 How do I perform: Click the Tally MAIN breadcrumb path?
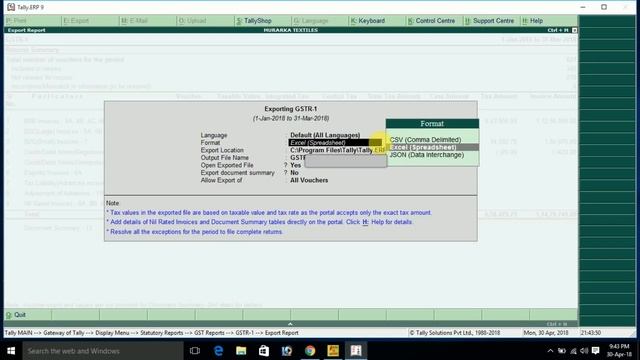[x=151, y=333]
